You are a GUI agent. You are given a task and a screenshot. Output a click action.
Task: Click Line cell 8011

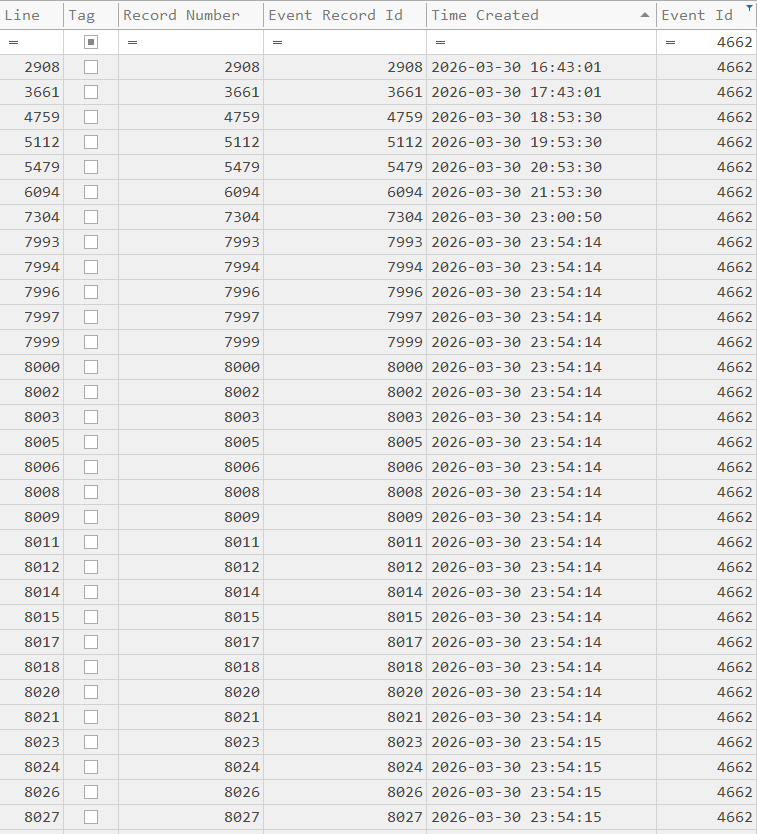(x=31, y=542)
